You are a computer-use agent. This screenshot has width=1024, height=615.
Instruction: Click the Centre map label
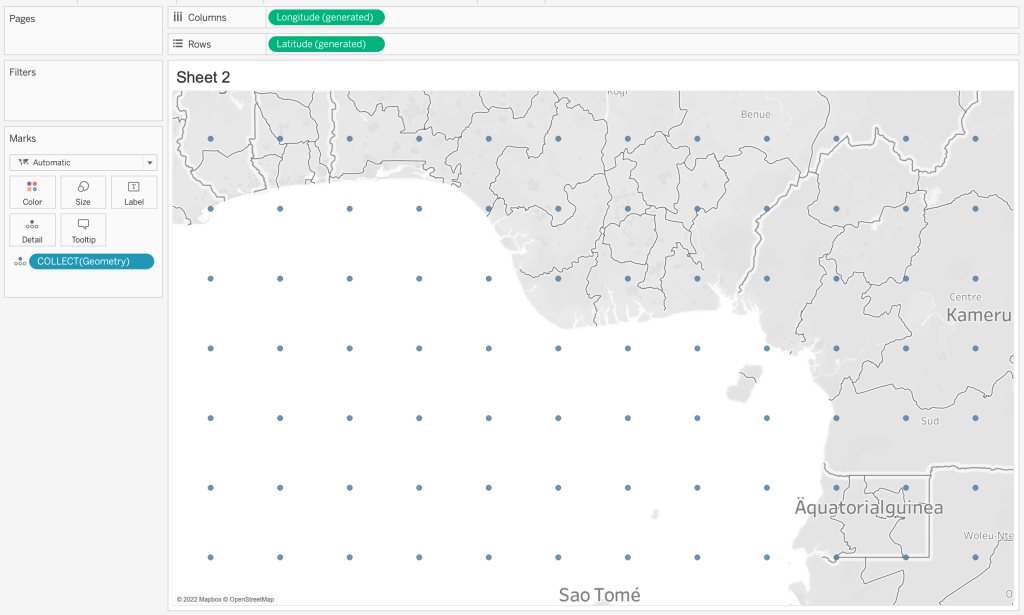pos(965,297)
